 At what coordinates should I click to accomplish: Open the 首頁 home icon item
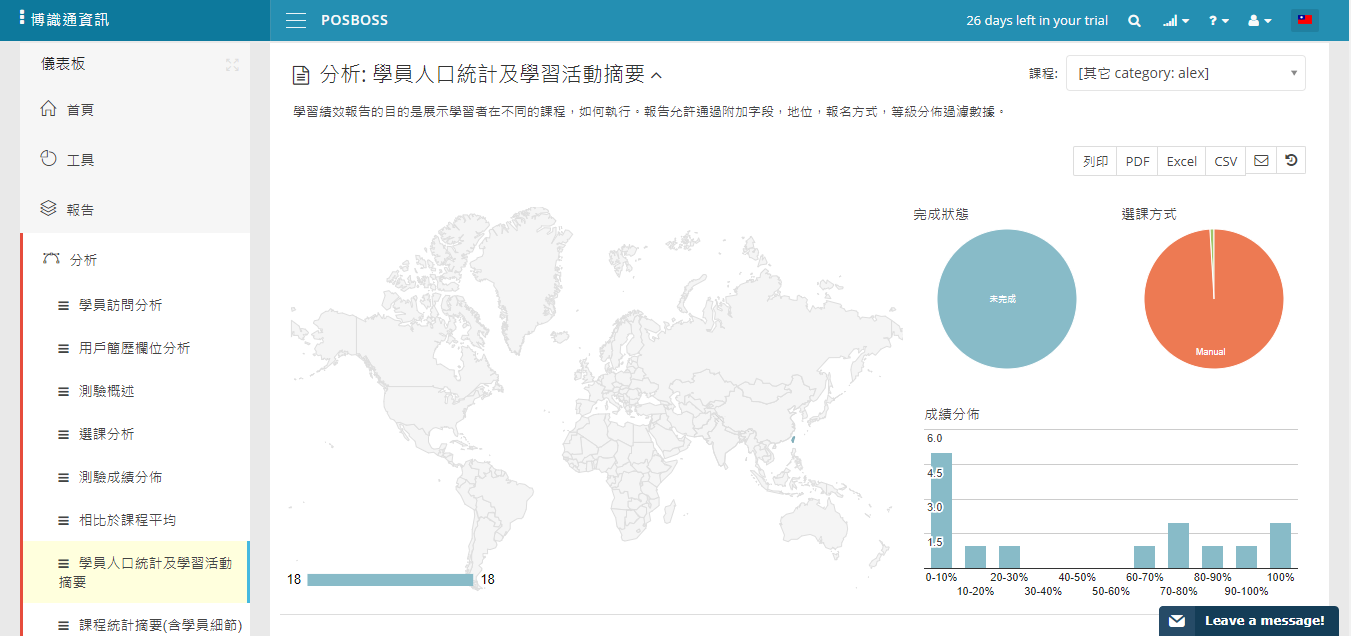(x=80, y=110)
